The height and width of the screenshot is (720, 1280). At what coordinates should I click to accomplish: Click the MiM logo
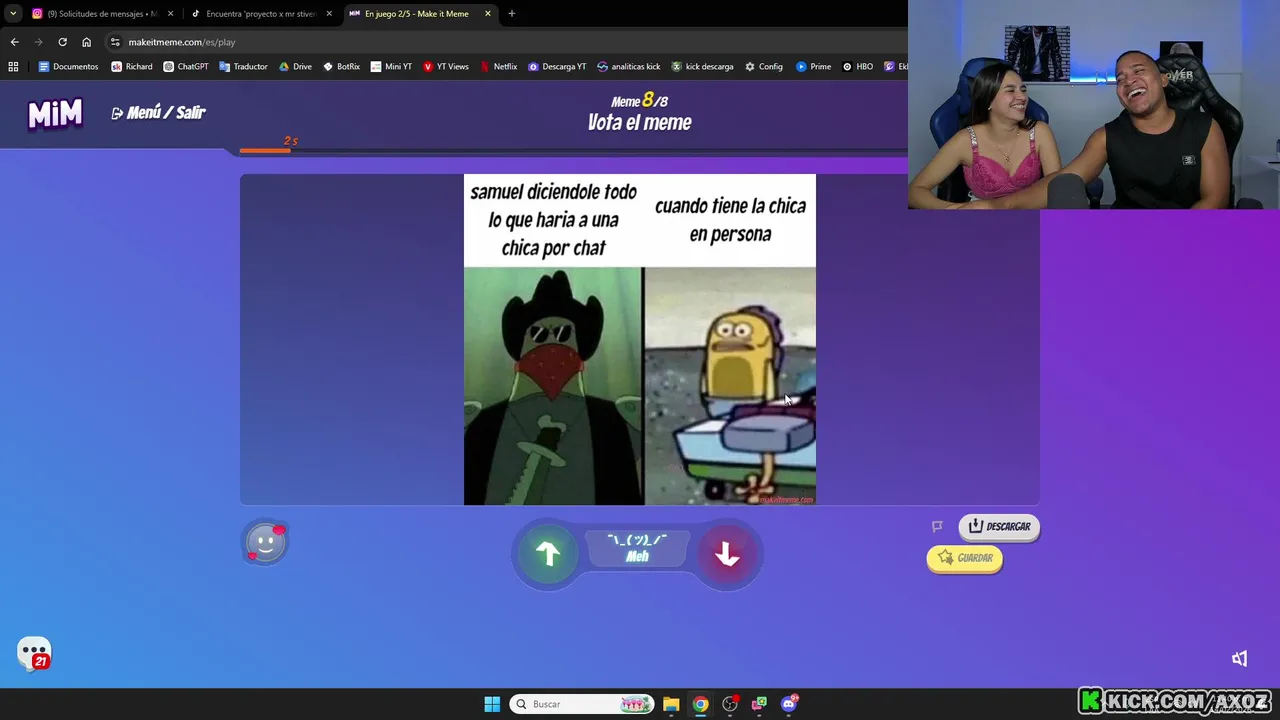[x=55, y=114]
